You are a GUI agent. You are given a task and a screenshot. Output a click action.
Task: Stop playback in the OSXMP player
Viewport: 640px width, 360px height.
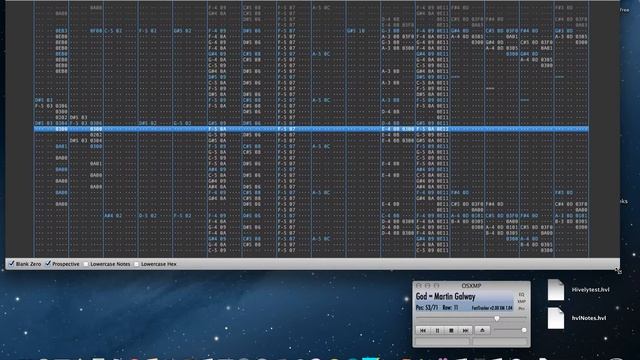451,330
